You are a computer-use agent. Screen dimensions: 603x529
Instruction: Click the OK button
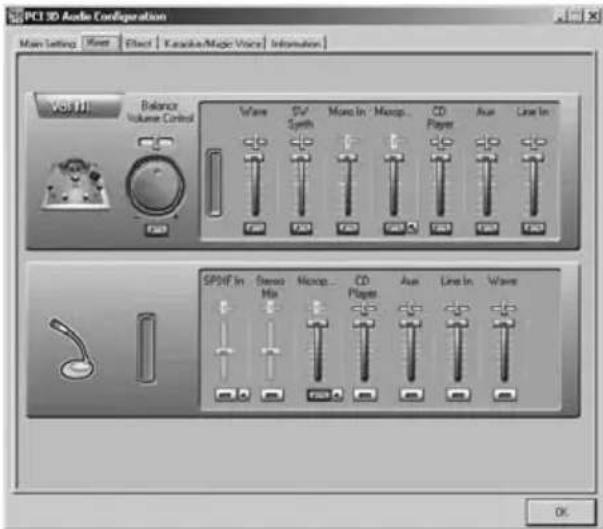tap(561, 512)
